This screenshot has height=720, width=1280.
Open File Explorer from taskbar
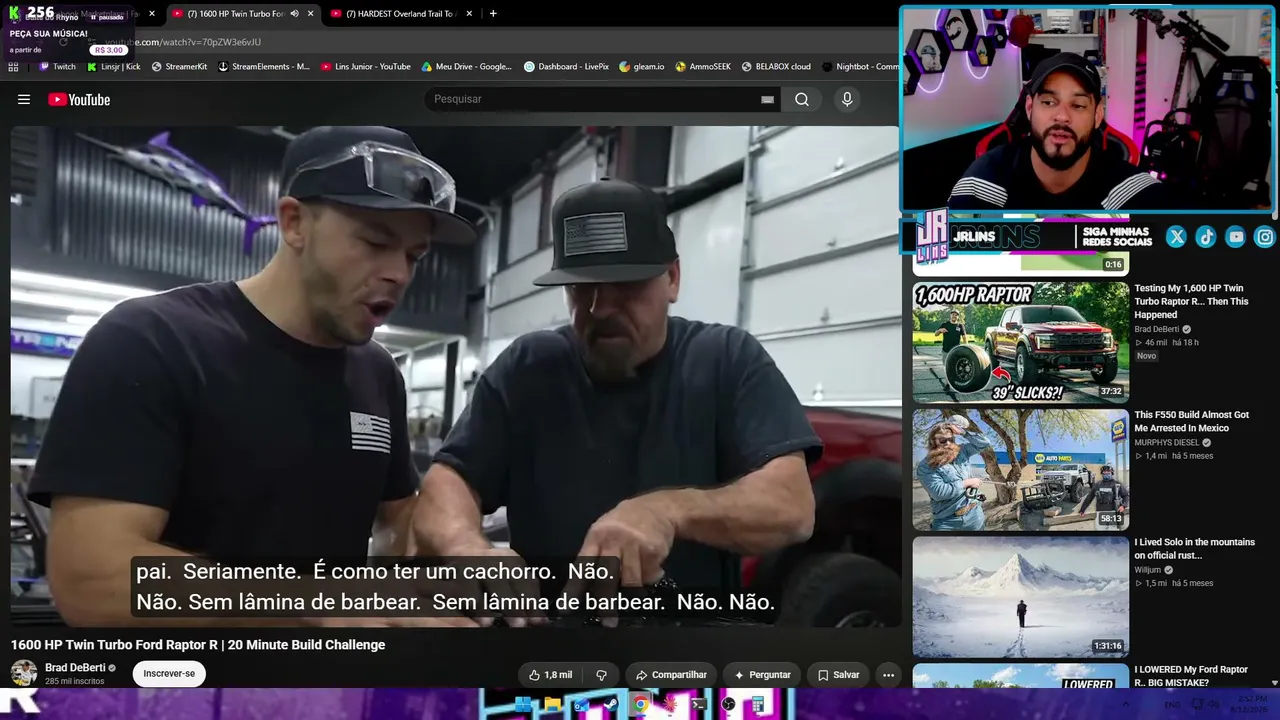552,704
